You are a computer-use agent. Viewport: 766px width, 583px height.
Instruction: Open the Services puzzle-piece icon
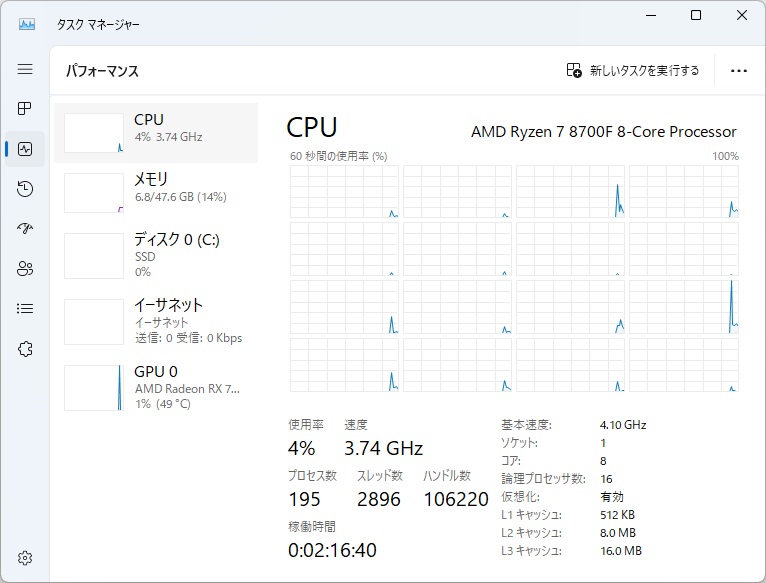pyautogui.click(x=25, y=349)
